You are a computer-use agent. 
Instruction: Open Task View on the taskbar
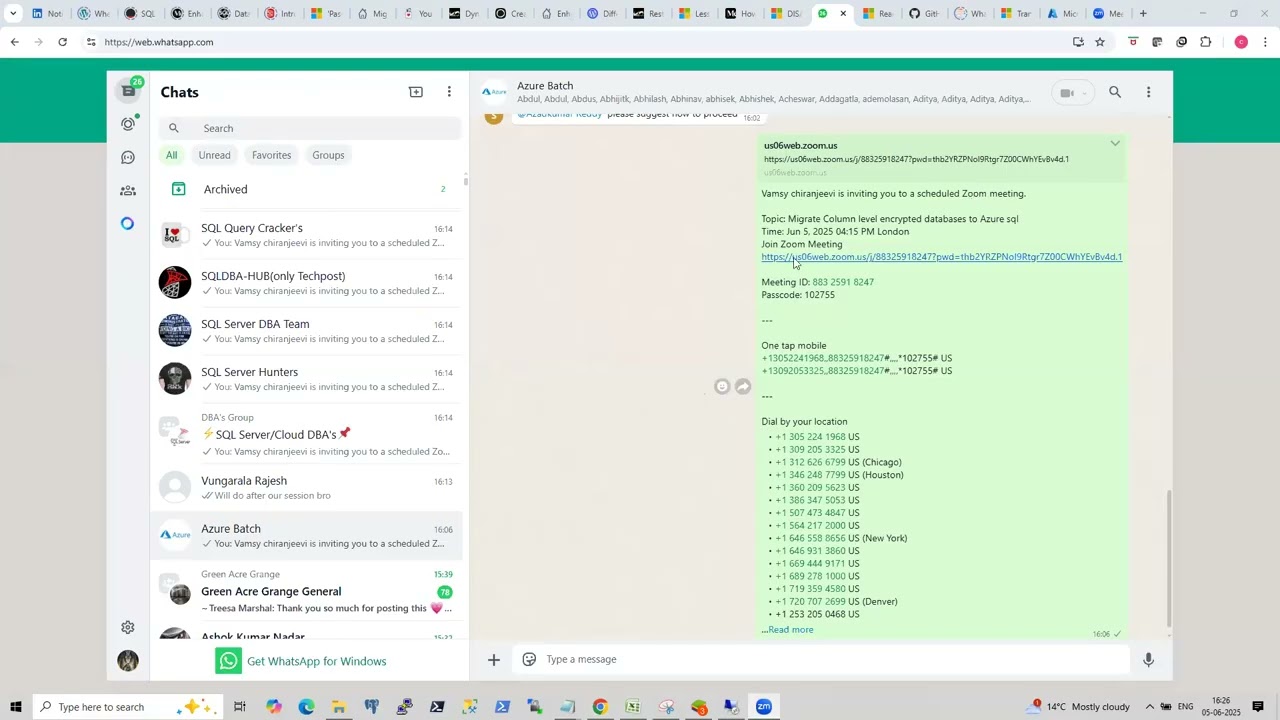[x=240, y=707]
